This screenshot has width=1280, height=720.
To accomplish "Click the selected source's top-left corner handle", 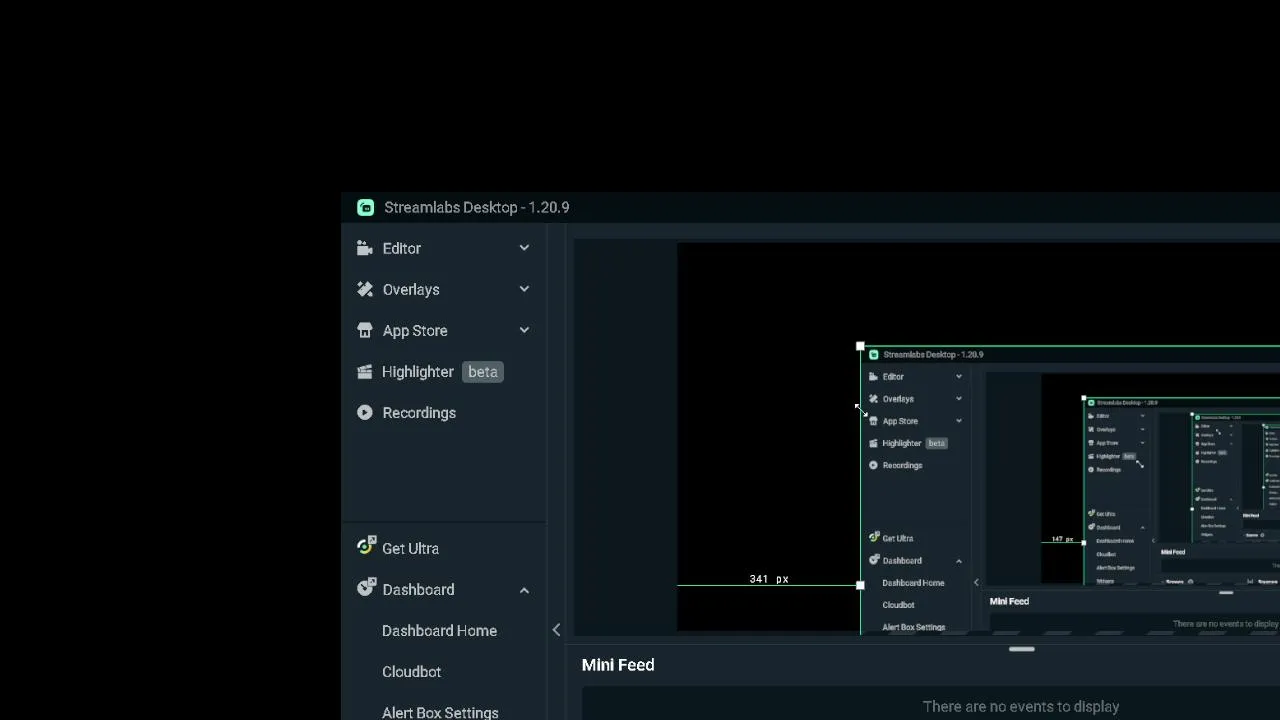I will pyautogui.click(x=861, y=346).
